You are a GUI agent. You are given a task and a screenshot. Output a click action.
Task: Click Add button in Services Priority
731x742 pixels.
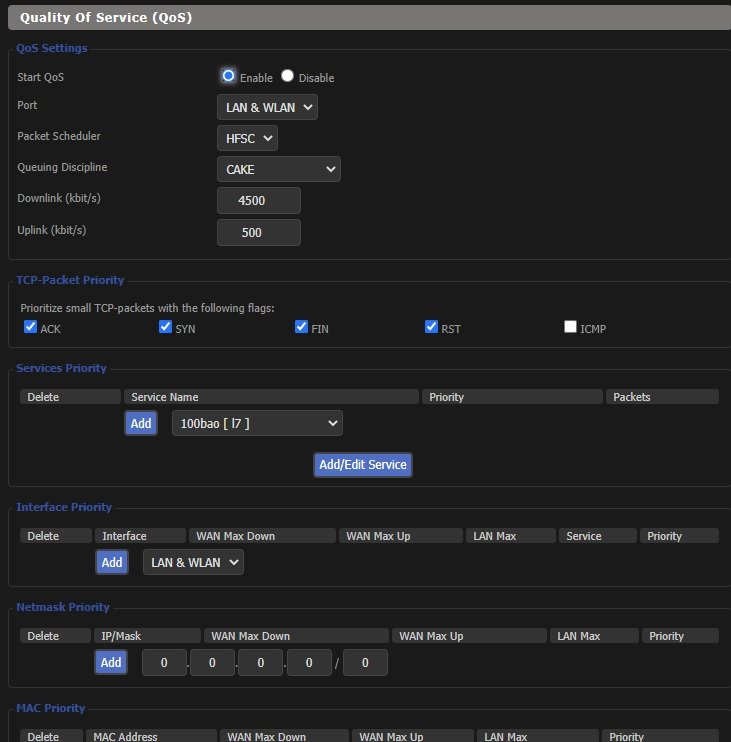pyautogui.click(x=141, y=423)
